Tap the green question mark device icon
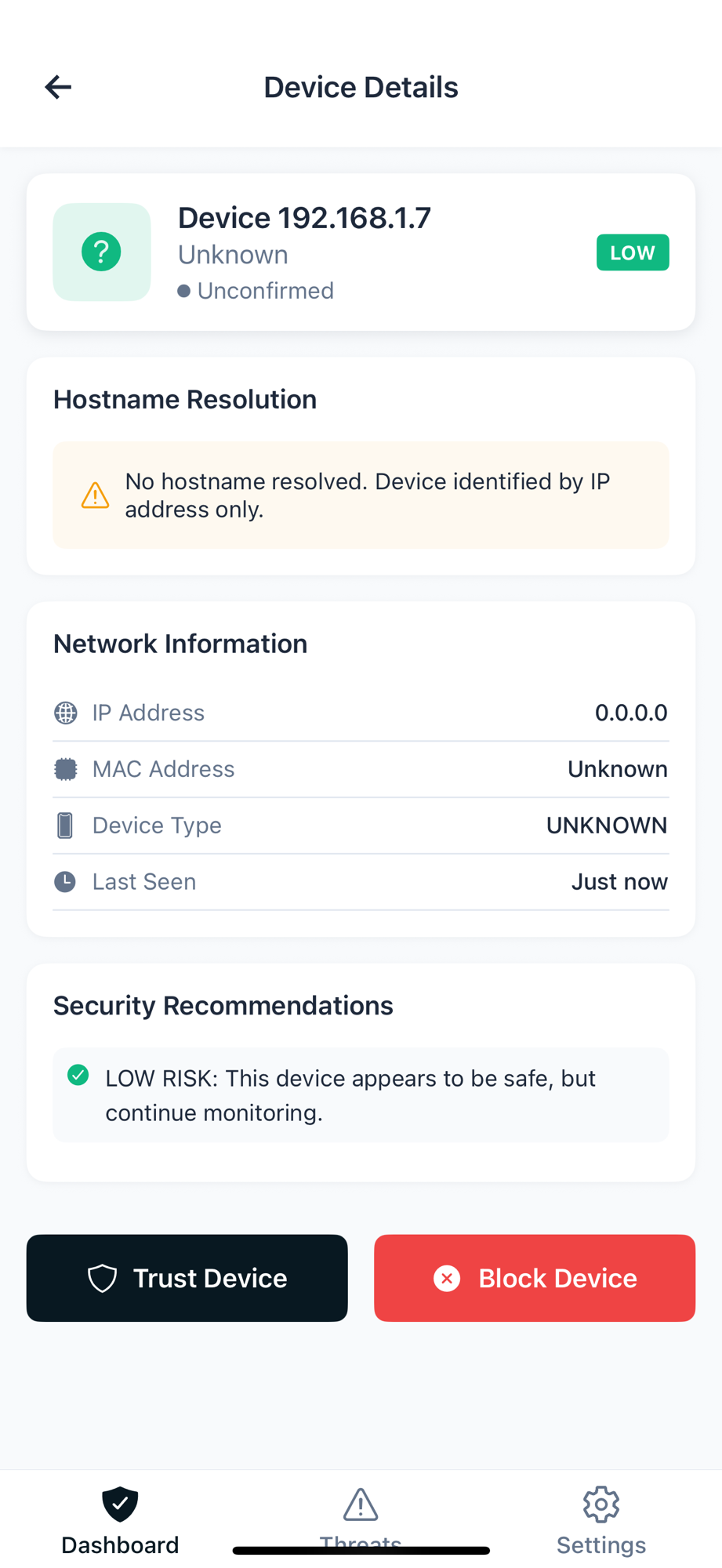 [101, 252]
